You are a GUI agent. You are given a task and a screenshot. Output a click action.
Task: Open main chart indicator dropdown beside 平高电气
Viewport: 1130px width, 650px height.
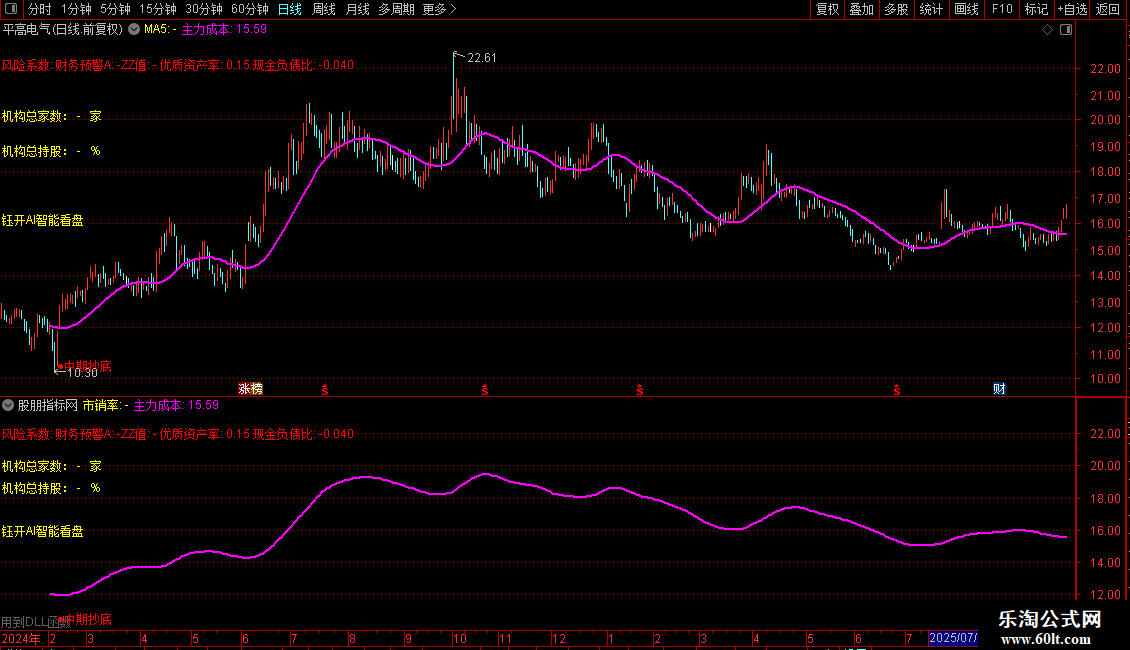(134, 30)
